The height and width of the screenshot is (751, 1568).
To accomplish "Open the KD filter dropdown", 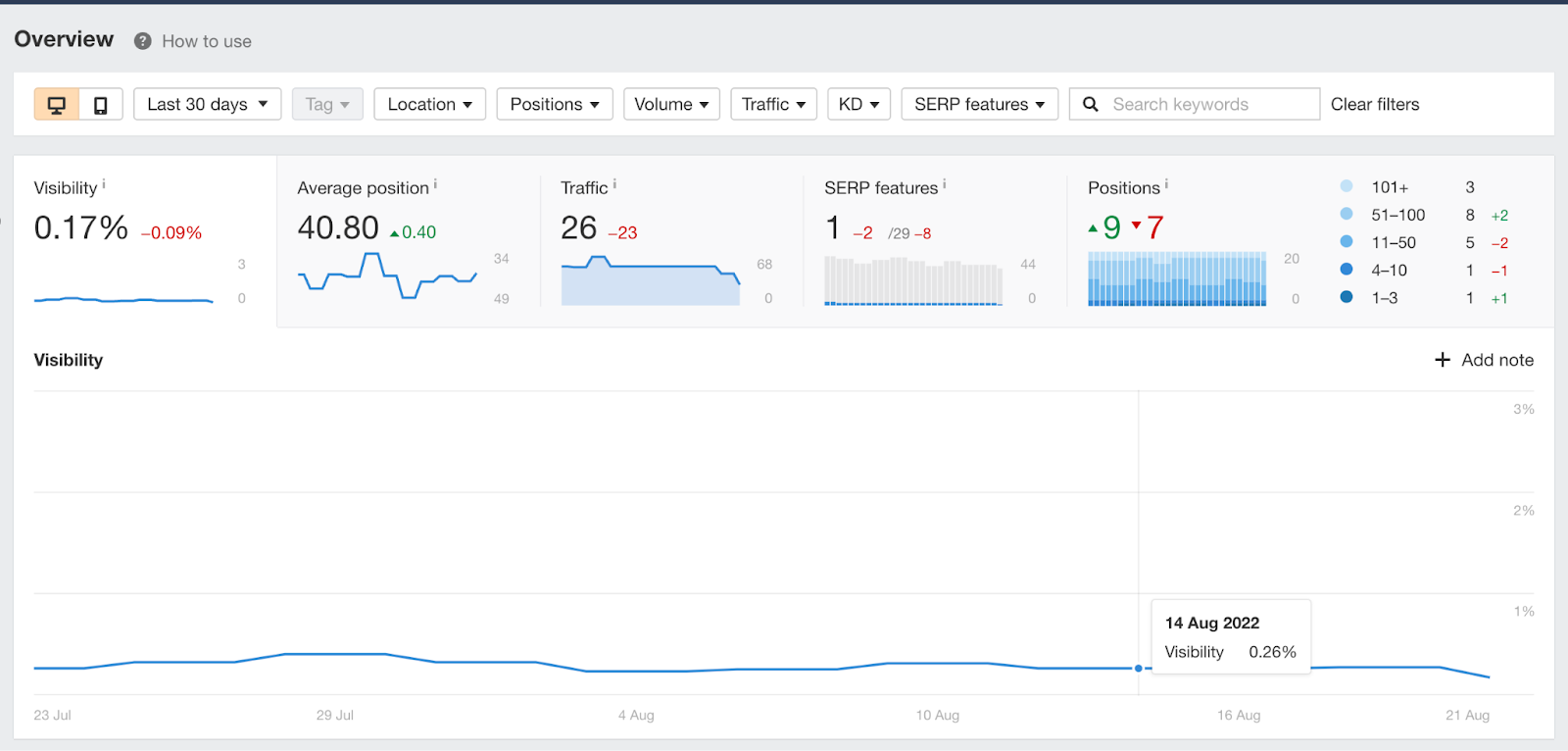I will [859, 104].
